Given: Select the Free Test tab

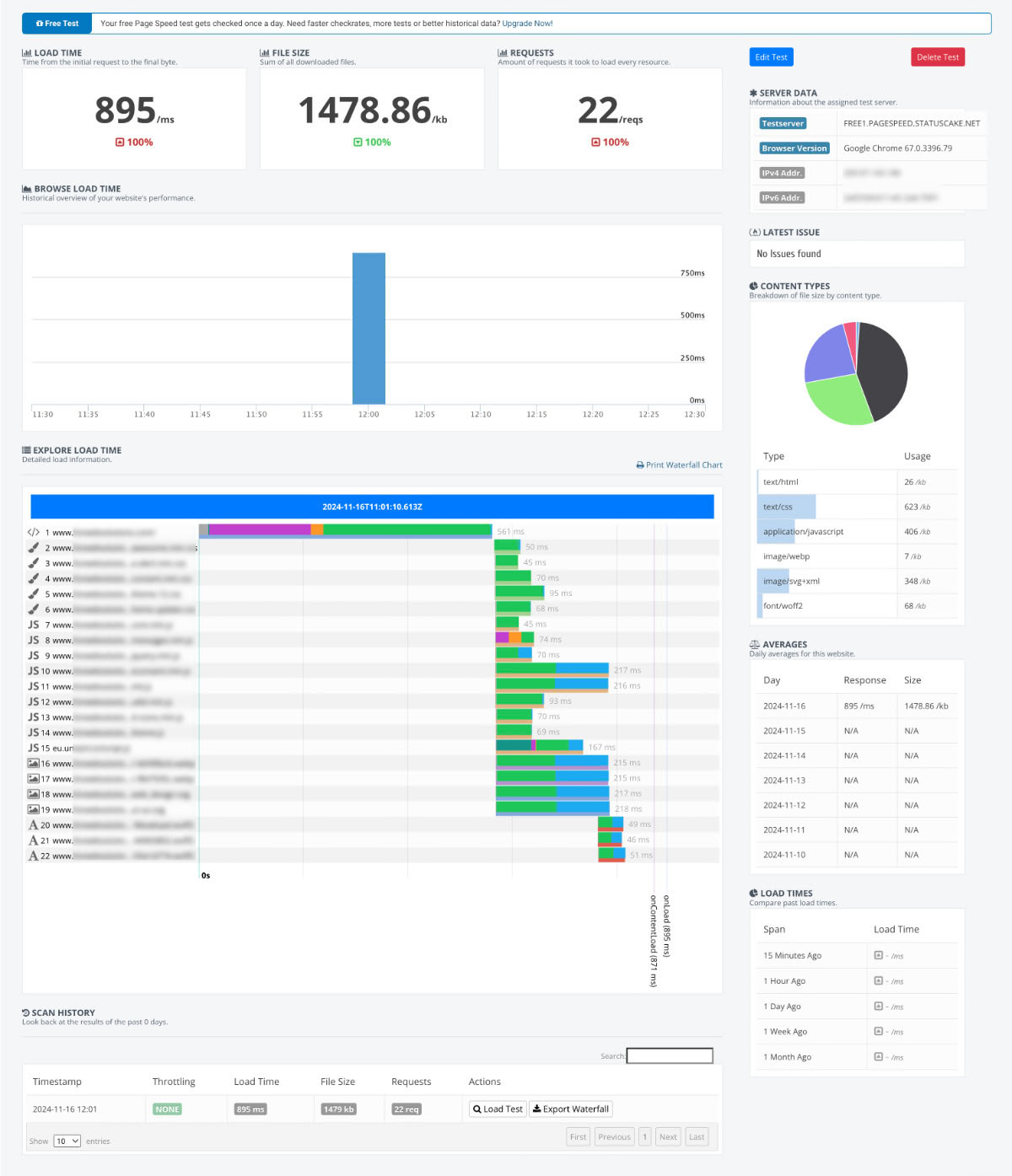Looking at the screenshot, I should tap(56, 24).
